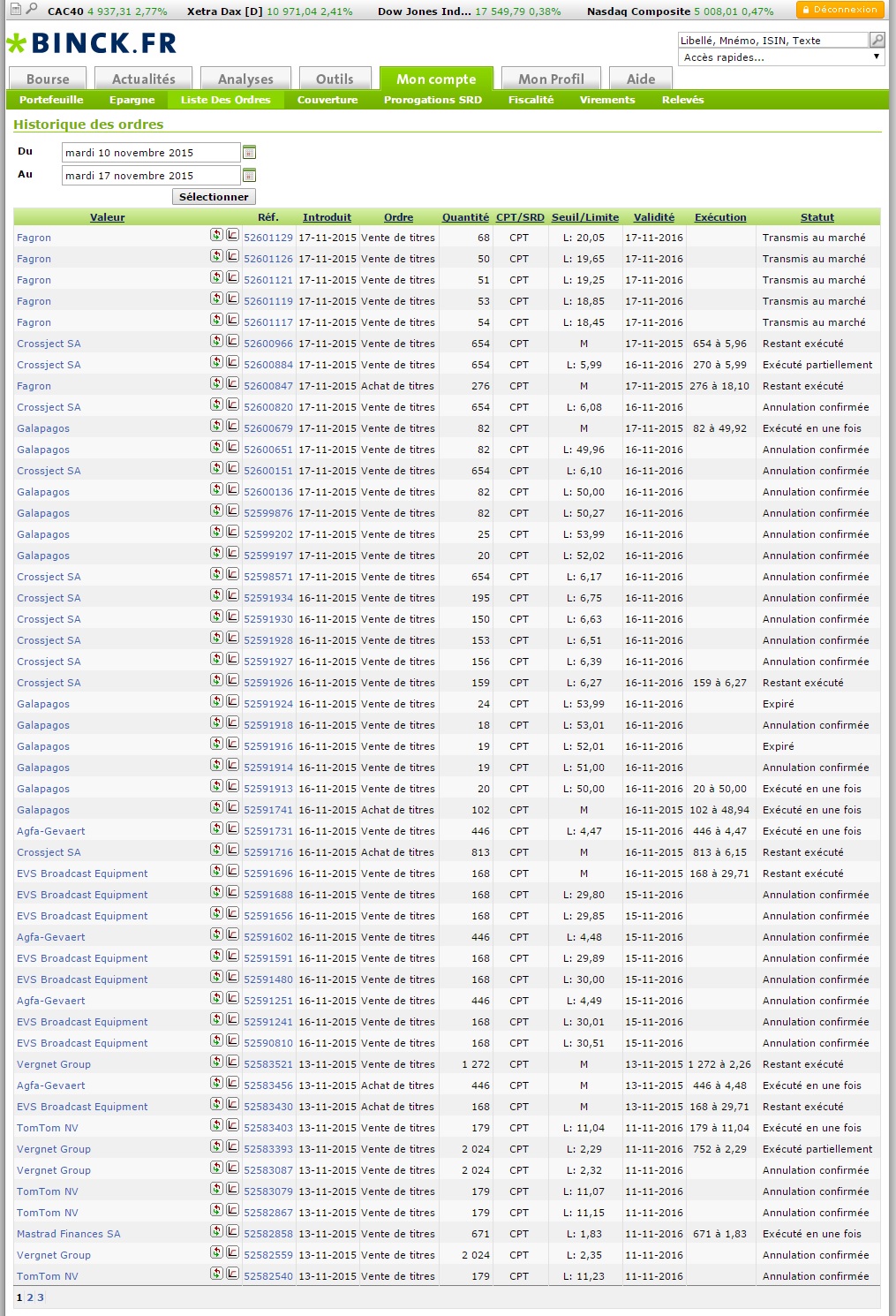Open order reference 52600966 link
The image size is (896, 1316).
(267, 344)
